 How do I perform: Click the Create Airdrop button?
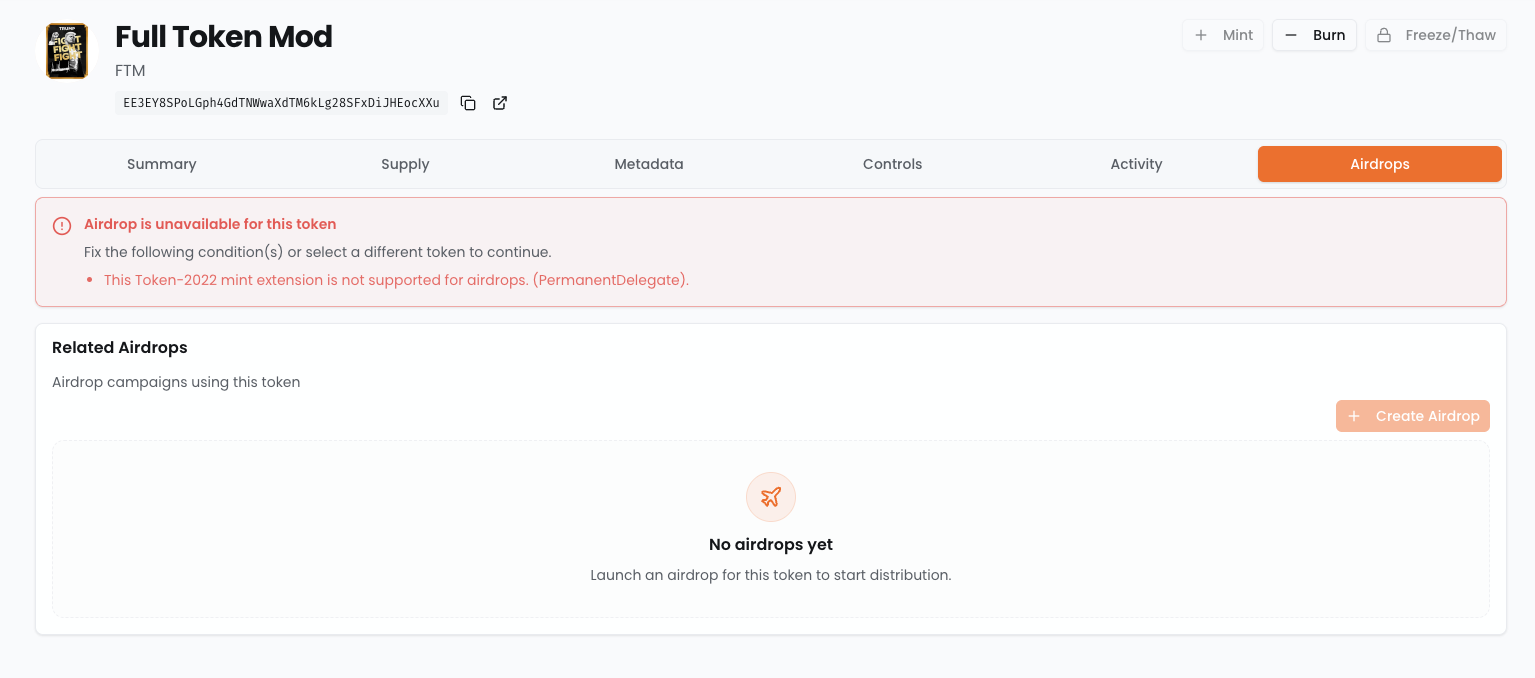pos(1412,416)
